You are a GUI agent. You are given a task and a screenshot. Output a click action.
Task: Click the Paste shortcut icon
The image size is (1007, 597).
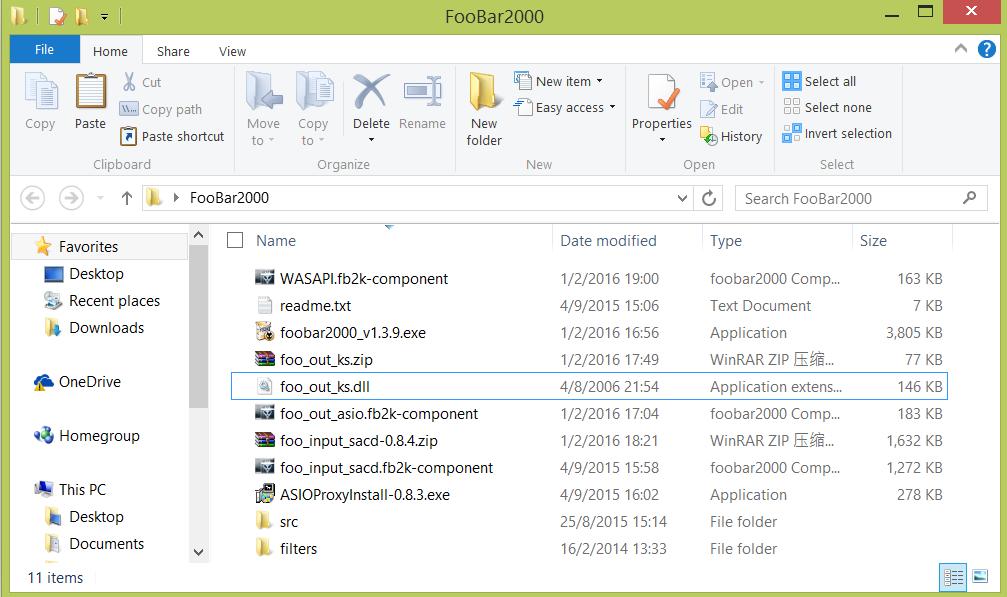[129, 136]
